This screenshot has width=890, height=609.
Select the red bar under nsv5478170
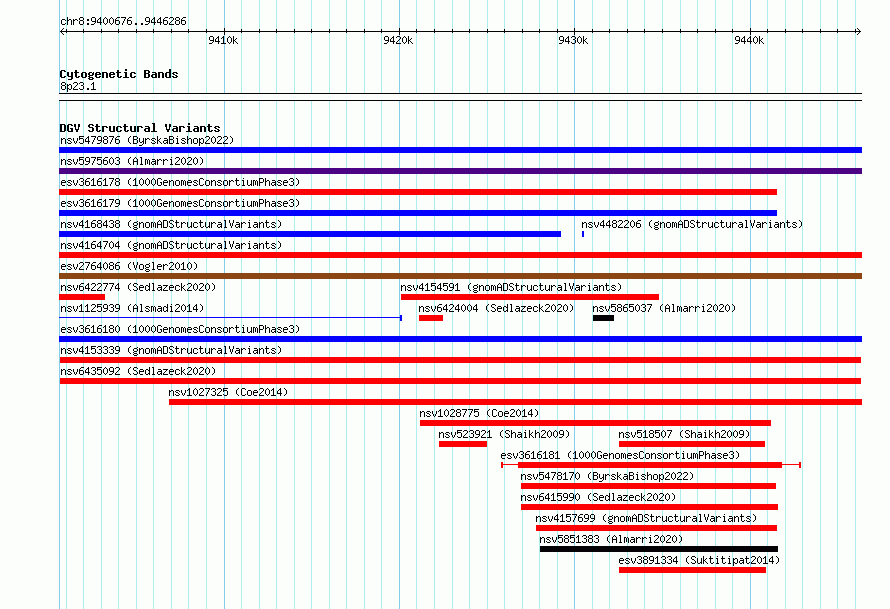click(648, 486)
